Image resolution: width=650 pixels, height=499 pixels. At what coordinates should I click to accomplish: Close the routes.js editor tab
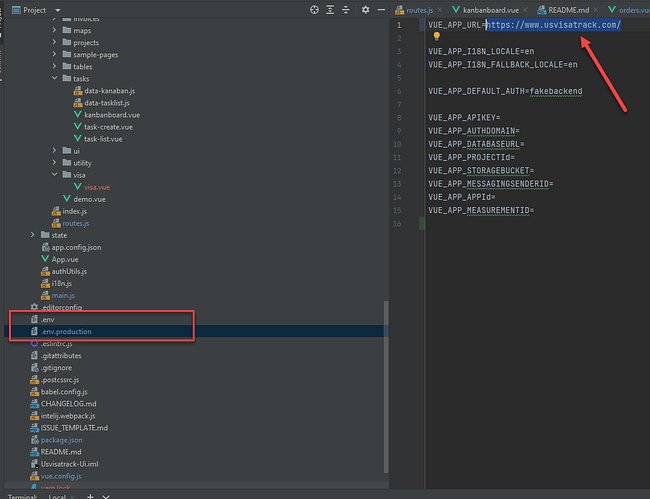[x=439, y=10]
